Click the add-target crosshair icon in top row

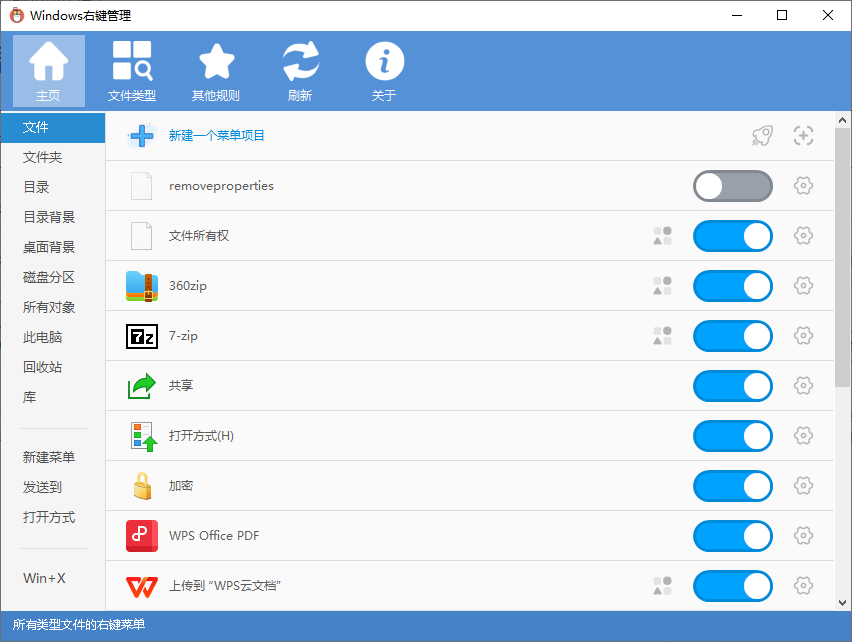[803, 136]
